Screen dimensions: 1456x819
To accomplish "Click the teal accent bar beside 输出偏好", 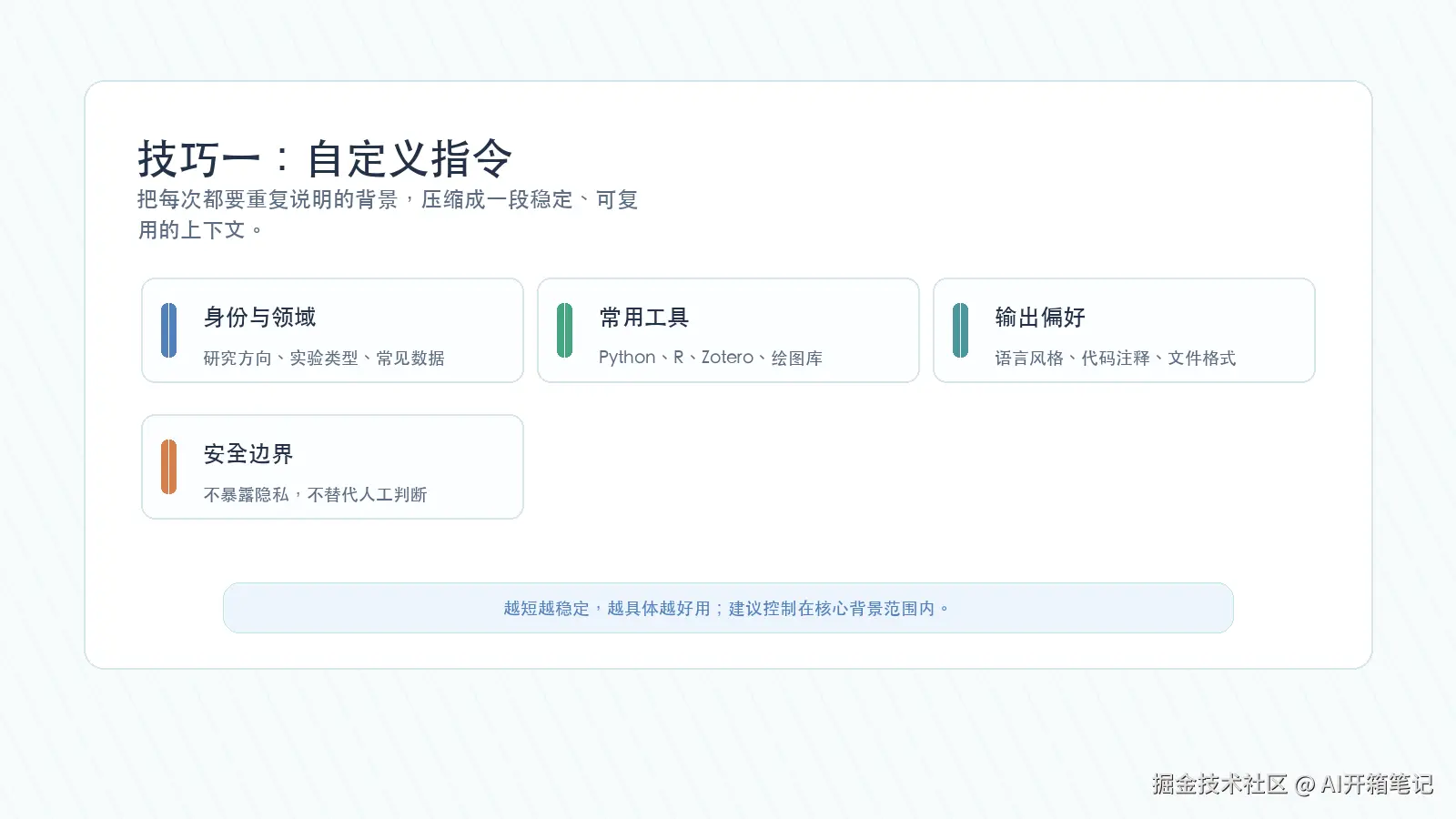I will point(960,330).
